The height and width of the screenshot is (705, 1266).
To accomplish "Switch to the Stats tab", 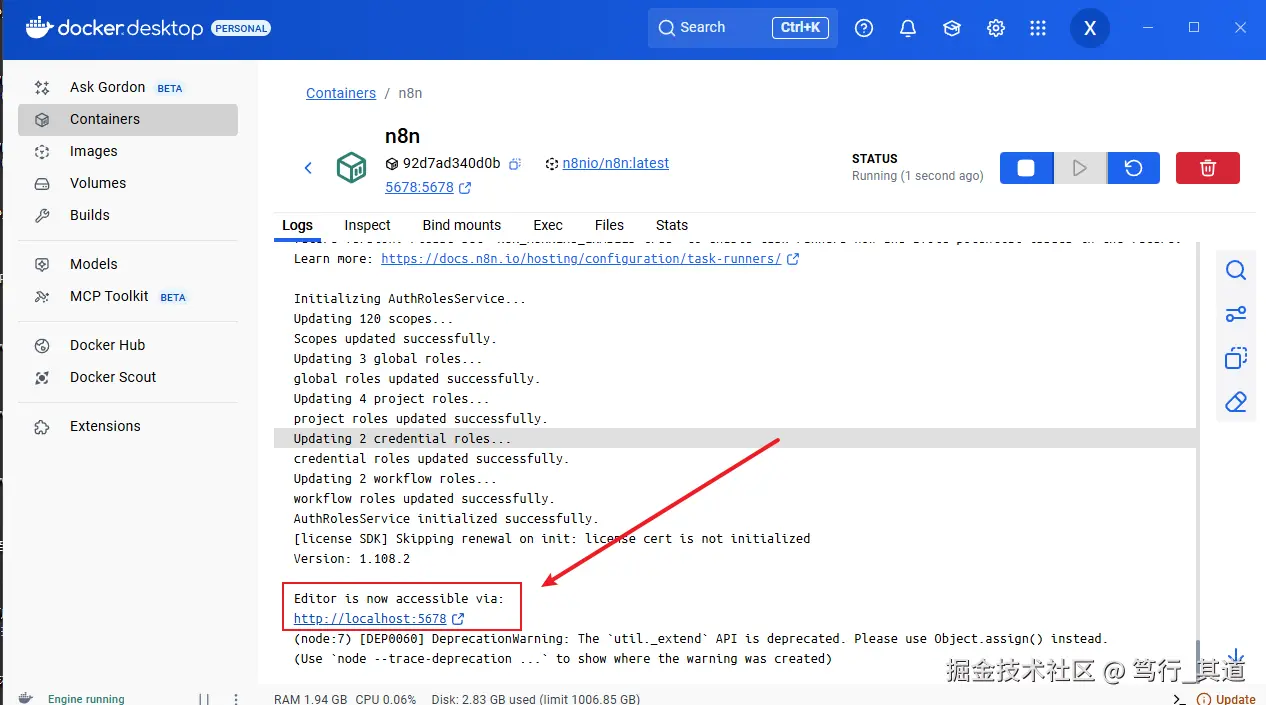I will click(672, 225).
